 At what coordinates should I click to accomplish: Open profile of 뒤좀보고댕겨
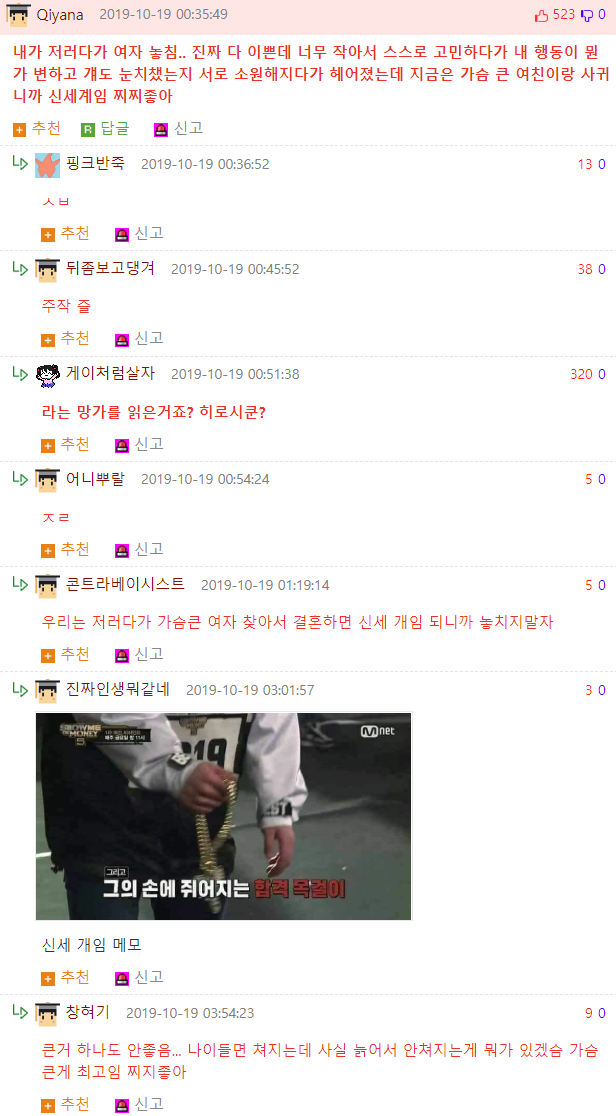[110, 268]
